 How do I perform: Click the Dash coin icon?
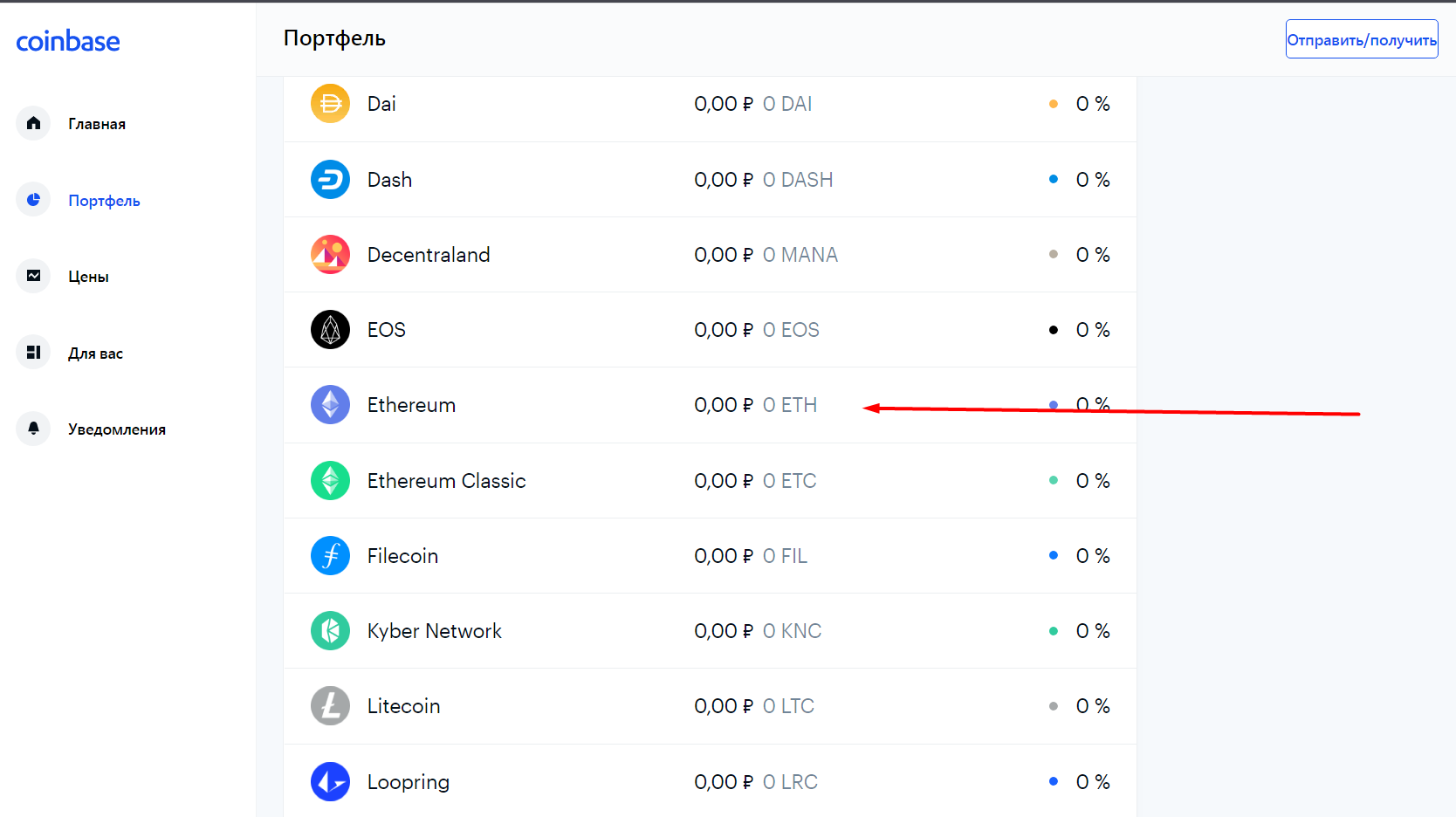click(330, 180)
